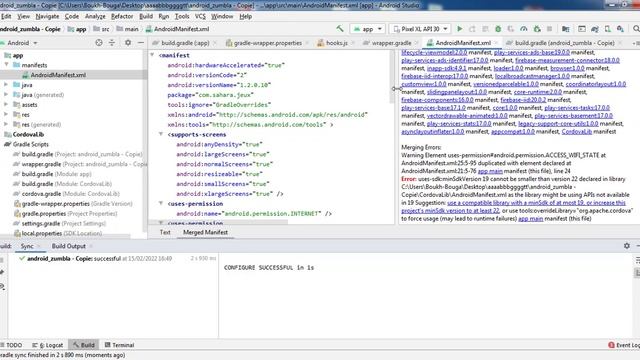
Task: Click the editor horizontal scrollbar
Action: coord(218,222)
